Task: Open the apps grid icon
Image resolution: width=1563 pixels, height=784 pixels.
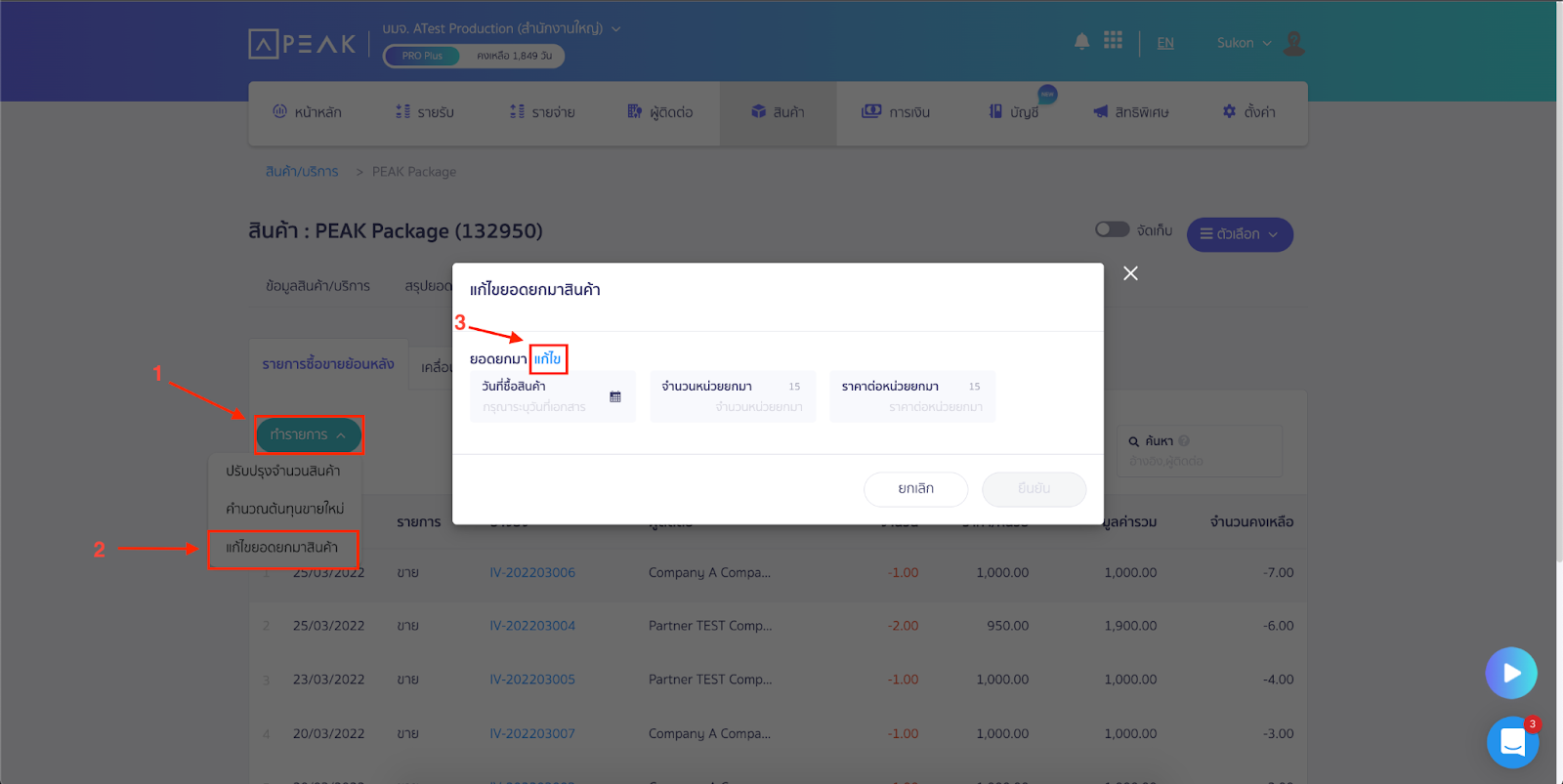Action: tap(1113, 40)
